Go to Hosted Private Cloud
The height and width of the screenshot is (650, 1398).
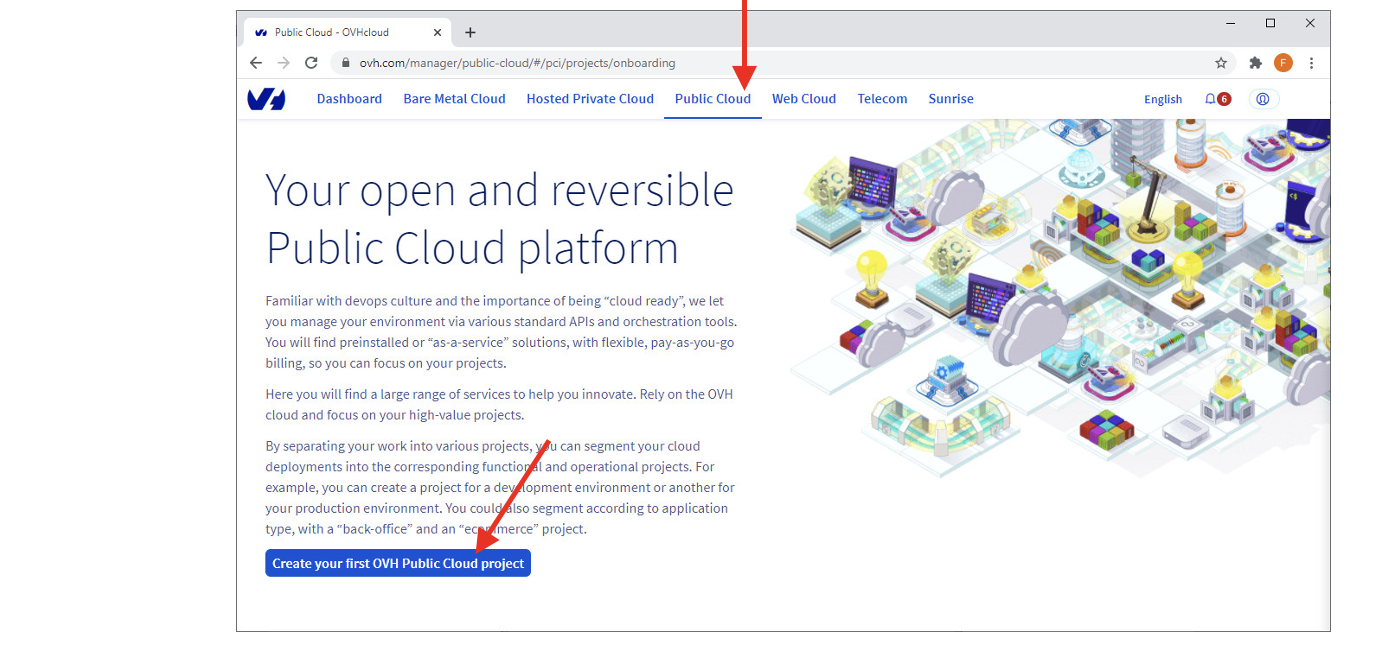[x=590, y=99]
